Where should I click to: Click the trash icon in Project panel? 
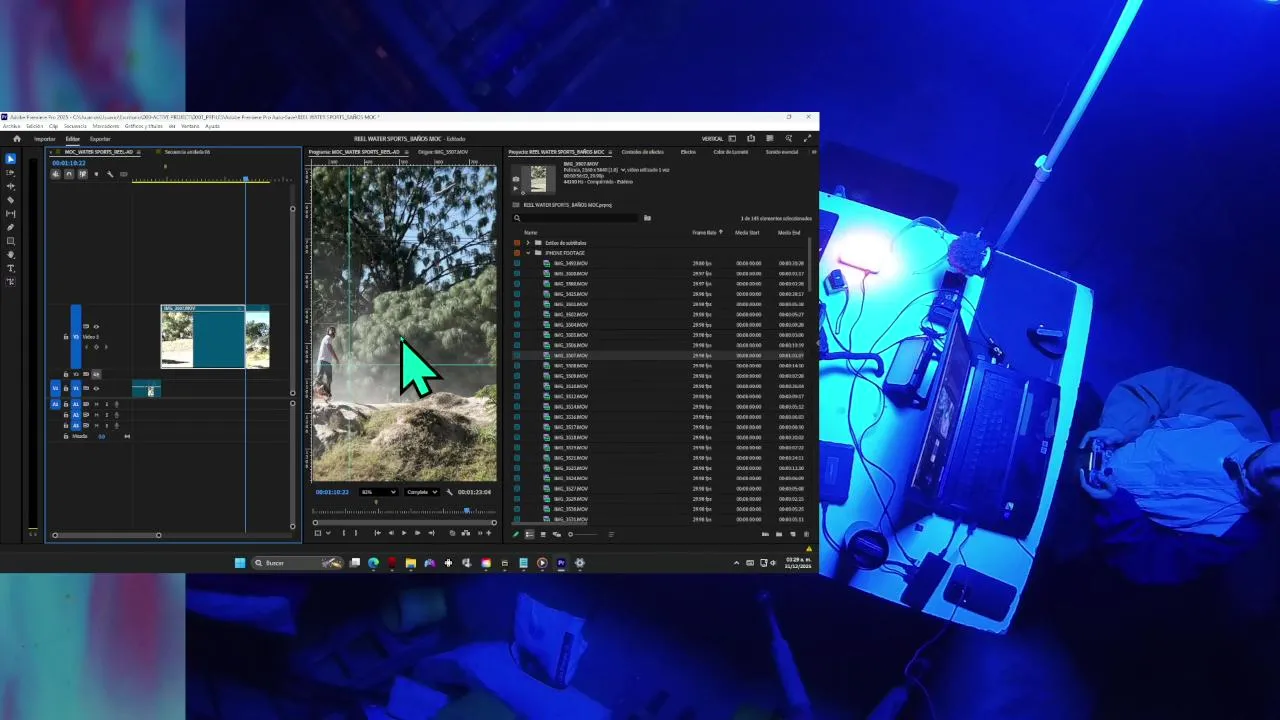(806, 534)
